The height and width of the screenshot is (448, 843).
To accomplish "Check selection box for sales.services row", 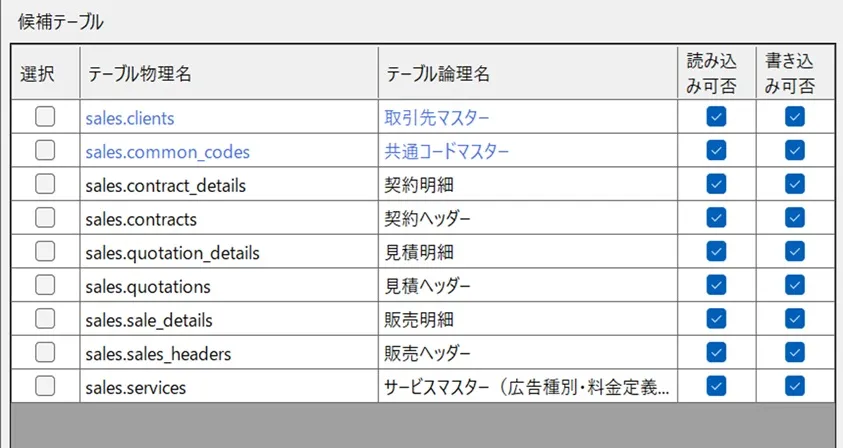I will (45, 386).
